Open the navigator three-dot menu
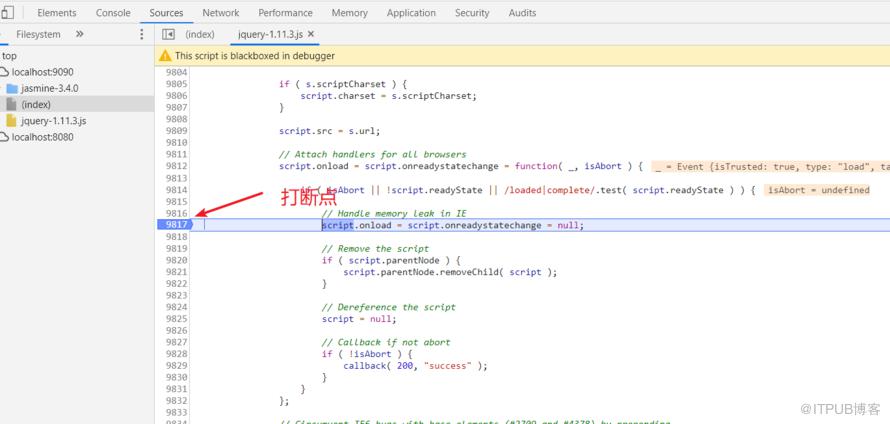The image size is (890, 424). click(x=141, y=34)
